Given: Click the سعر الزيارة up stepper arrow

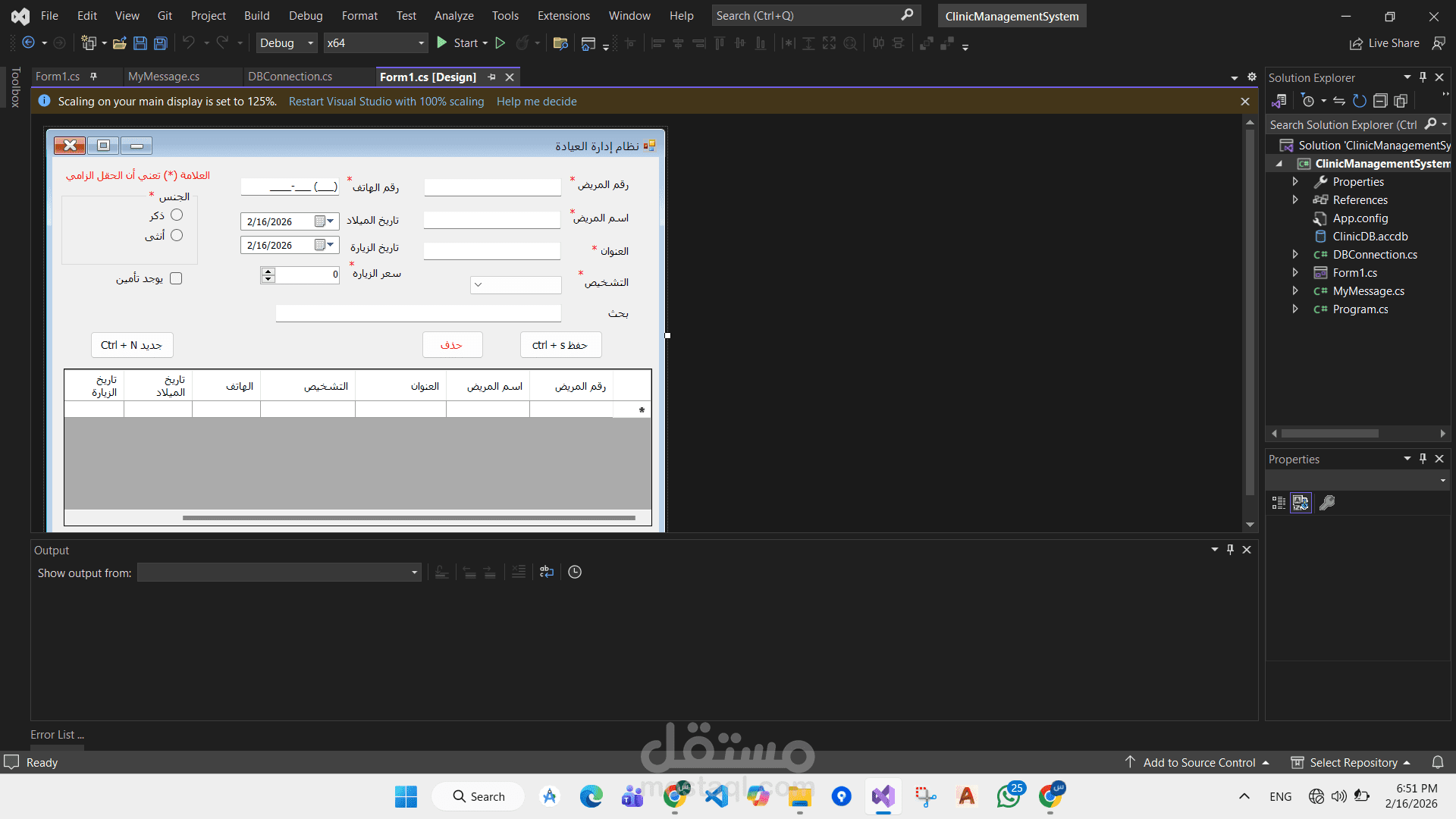Looking at the screenshot, I should pos(267,271).
